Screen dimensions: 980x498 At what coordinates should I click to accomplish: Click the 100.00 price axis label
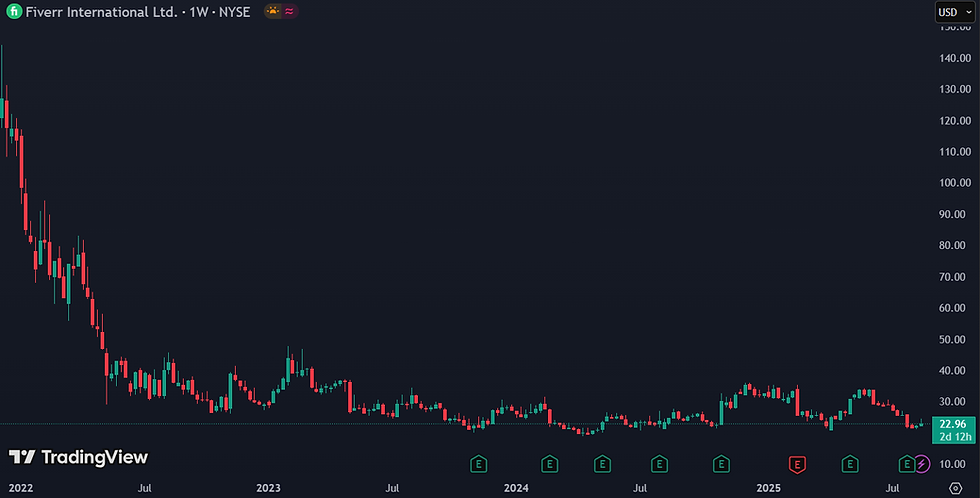click(955, 183)
